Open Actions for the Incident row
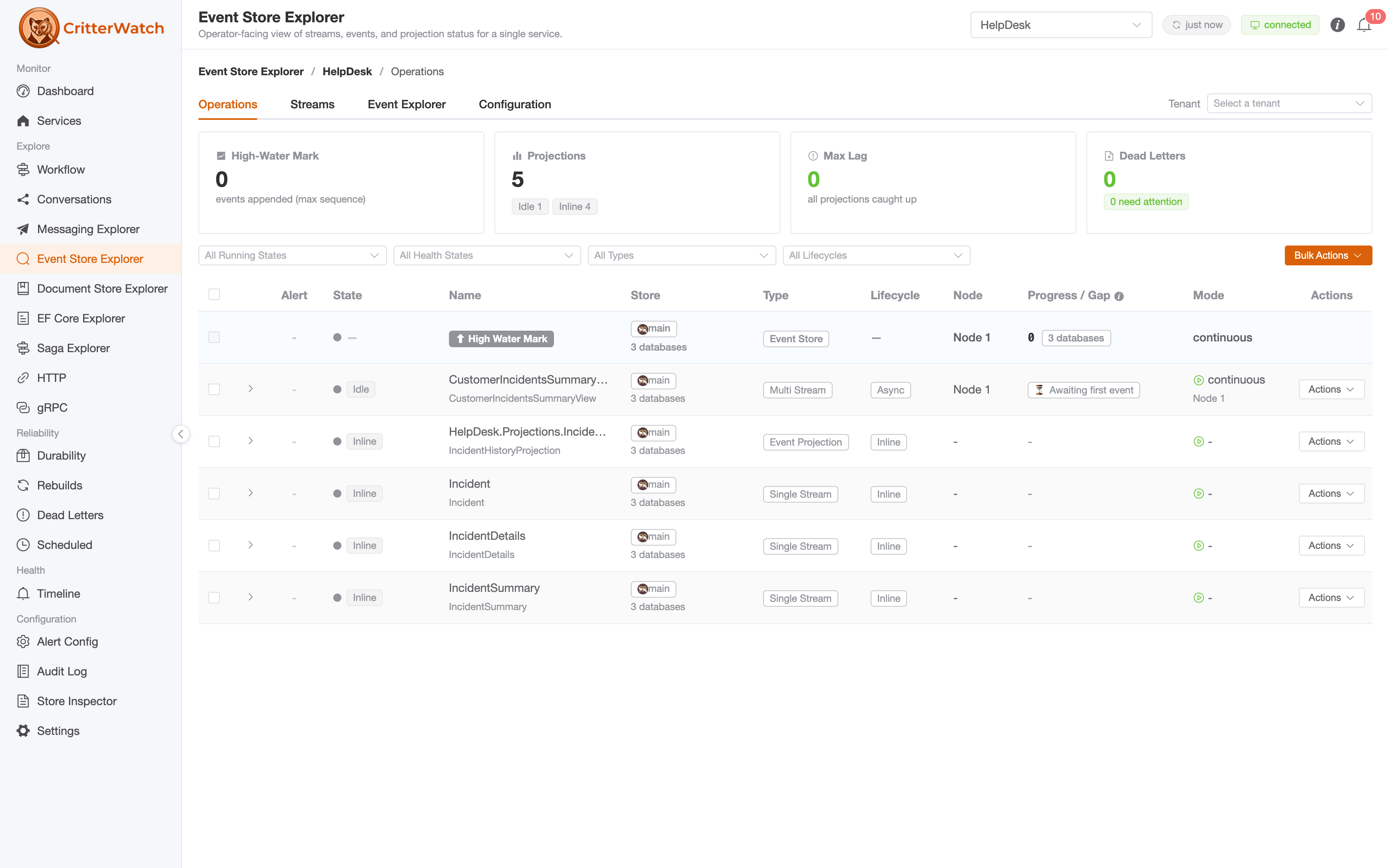 tap(1332, 494)
